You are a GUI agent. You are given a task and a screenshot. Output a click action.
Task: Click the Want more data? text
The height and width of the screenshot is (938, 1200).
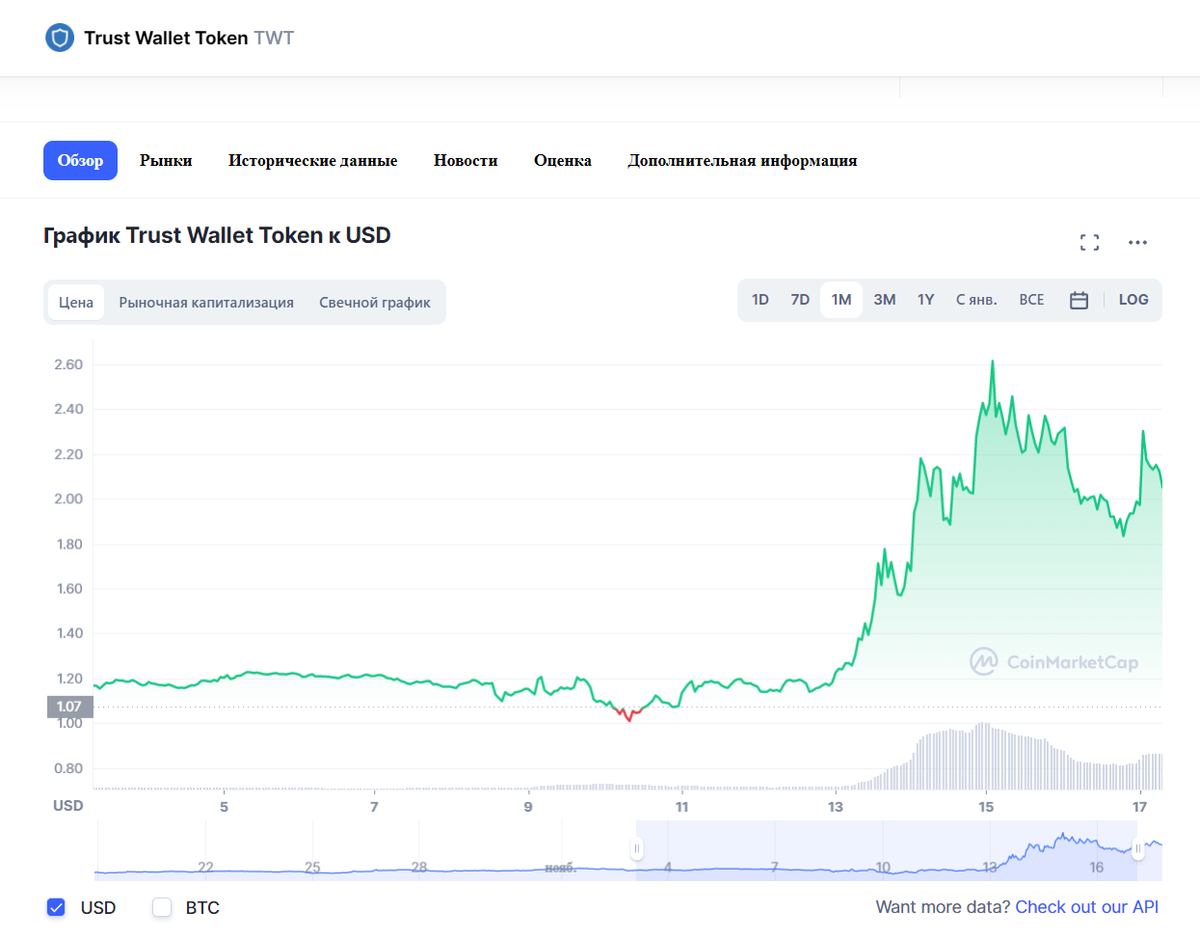pos(943,907)
